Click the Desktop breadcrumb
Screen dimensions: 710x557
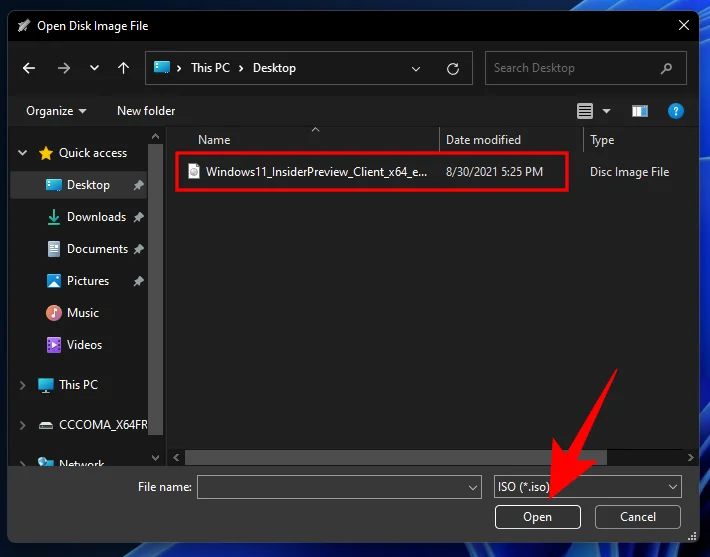tap(274, 68)
